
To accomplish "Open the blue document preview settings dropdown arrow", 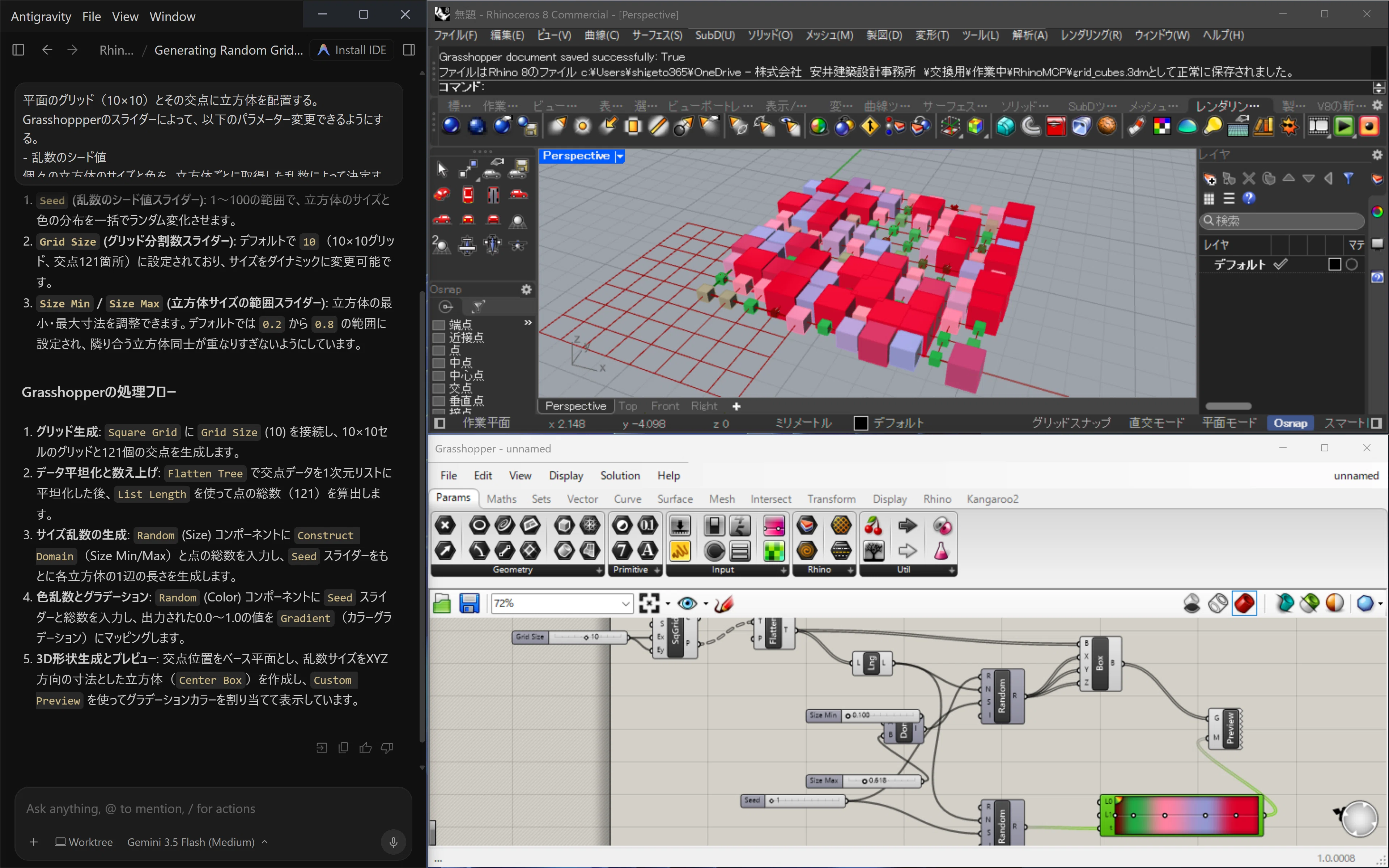I will tap(1380, 603).
